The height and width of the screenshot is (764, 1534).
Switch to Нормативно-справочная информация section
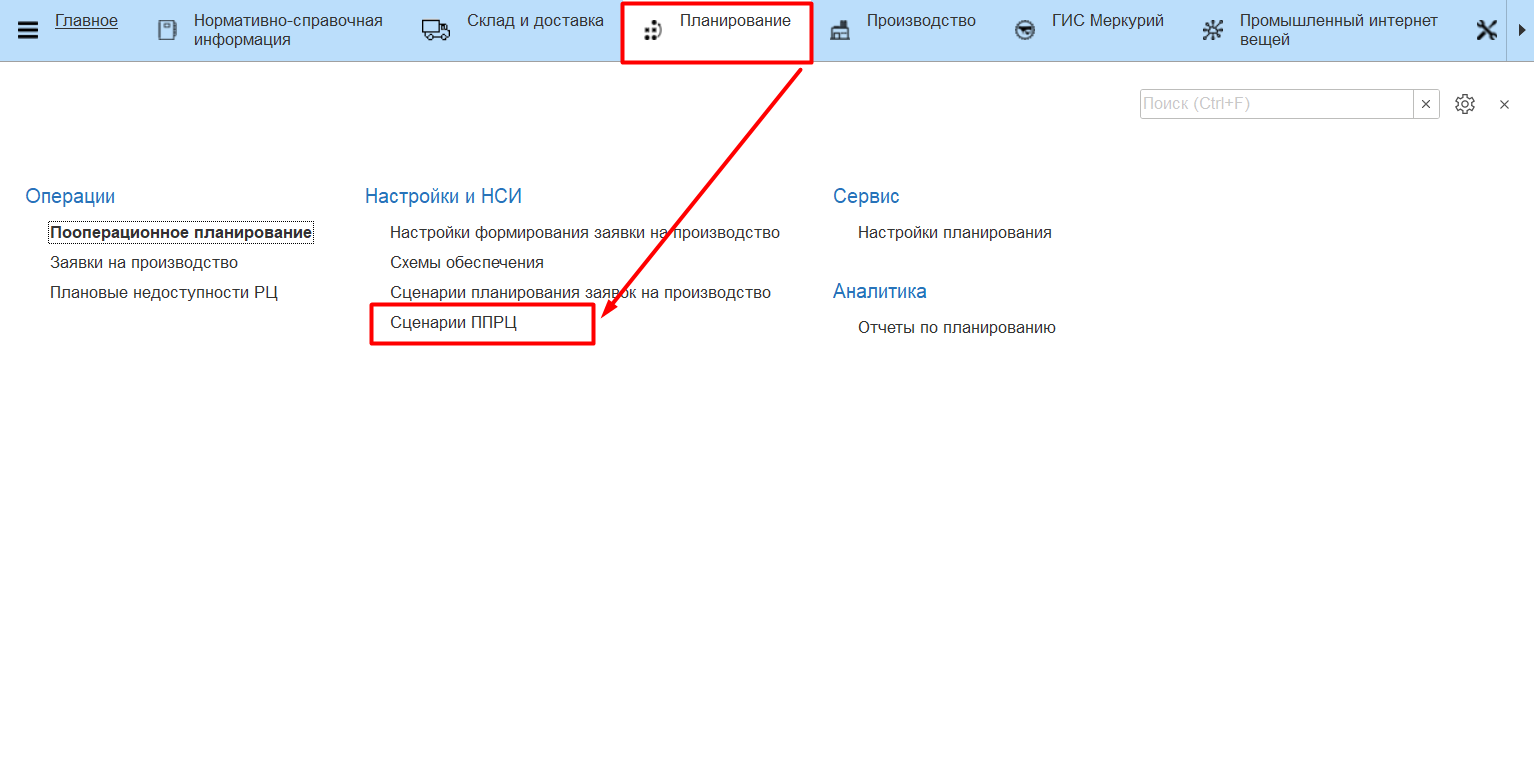click(288, 30)
